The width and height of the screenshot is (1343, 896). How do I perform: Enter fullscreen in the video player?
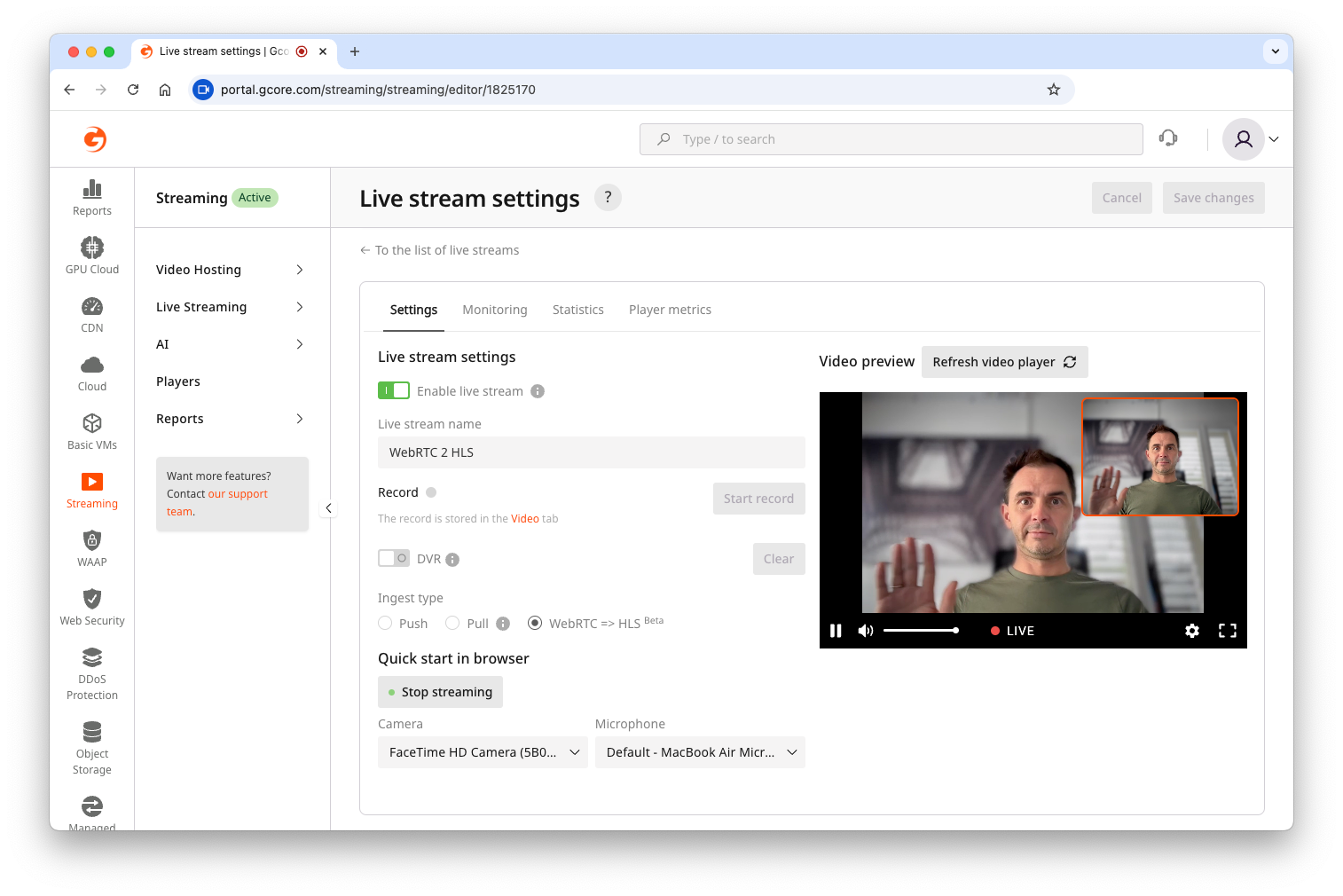click(x=1228, y=631)
